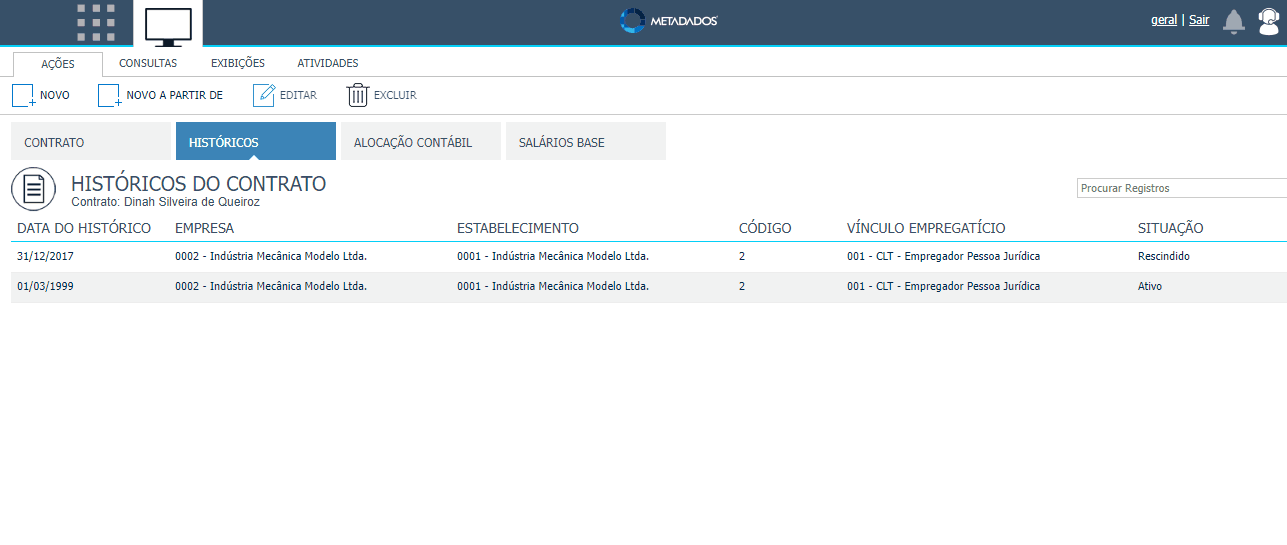Sort by Situação column header

(1171, 228)
